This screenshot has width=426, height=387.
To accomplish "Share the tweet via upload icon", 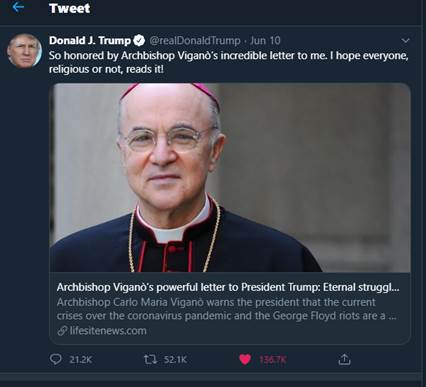I will point(344,359).
